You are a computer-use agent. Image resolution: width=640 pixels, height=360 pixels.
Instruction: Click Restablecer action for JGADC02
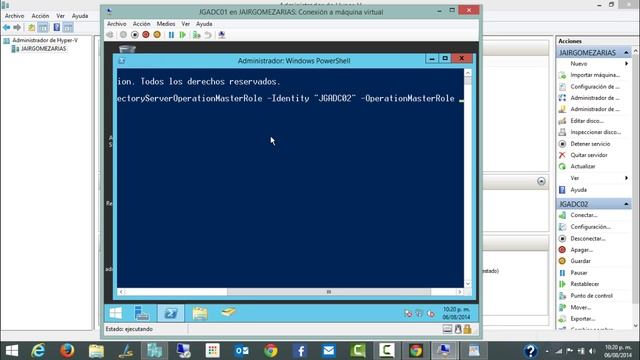[x=584, y=284]
